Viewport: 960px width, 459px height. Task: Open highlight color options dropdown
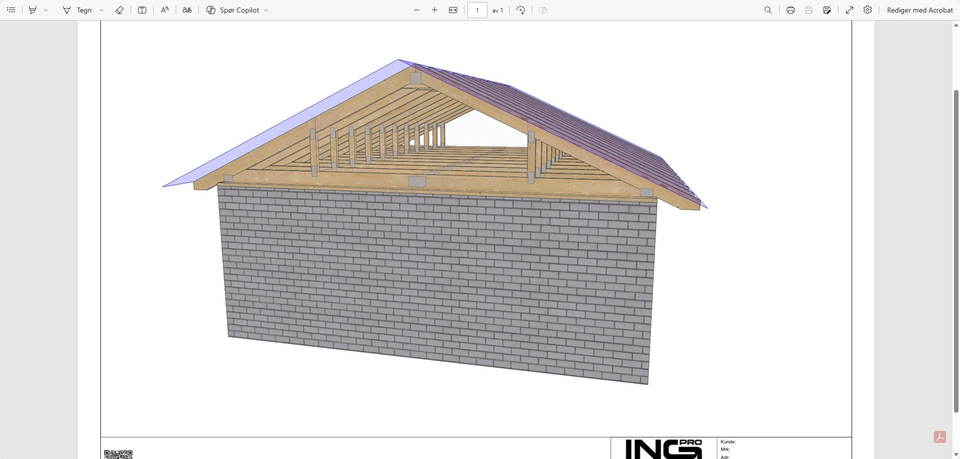click(x=46, y=10)
